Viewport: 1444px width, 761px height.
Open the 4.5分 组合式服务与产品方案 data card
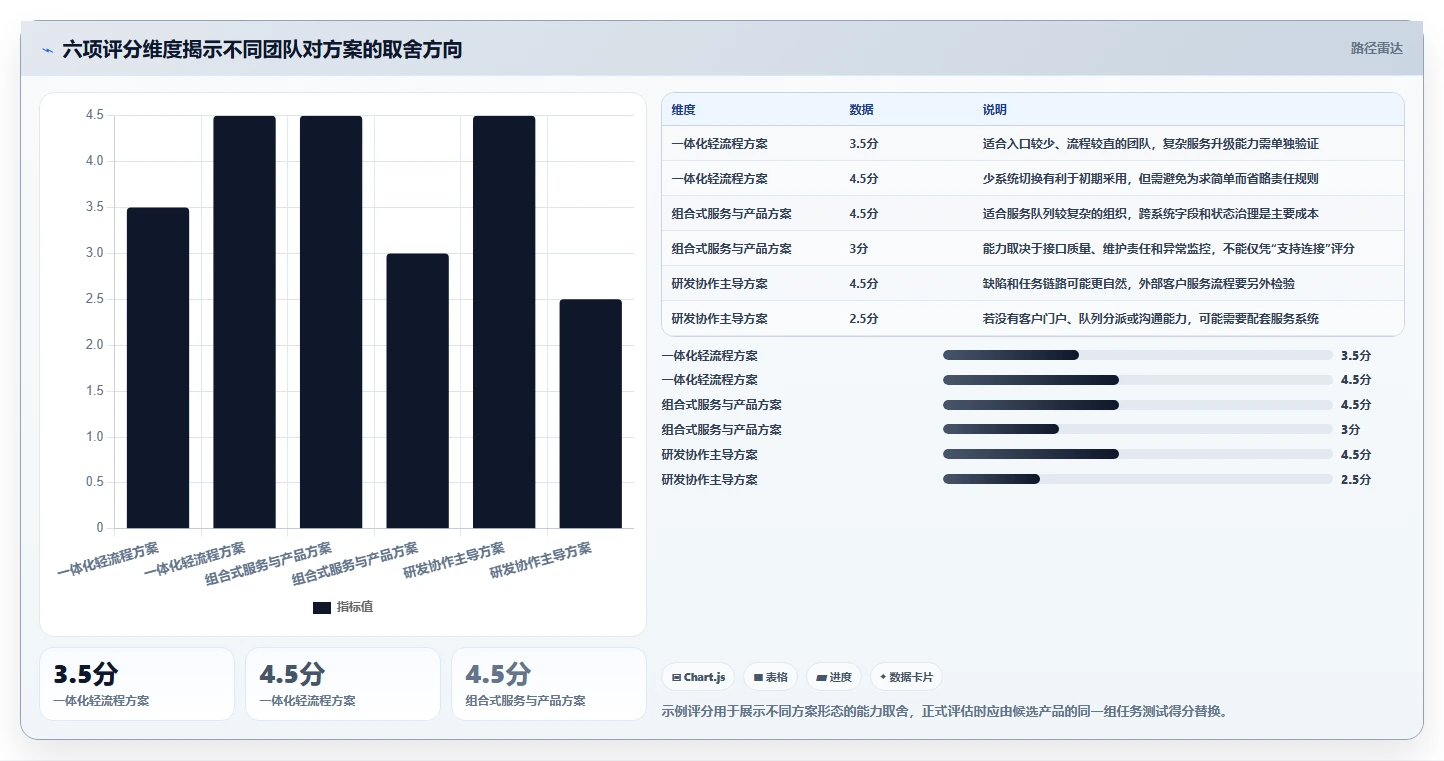[x=549, y=684]
